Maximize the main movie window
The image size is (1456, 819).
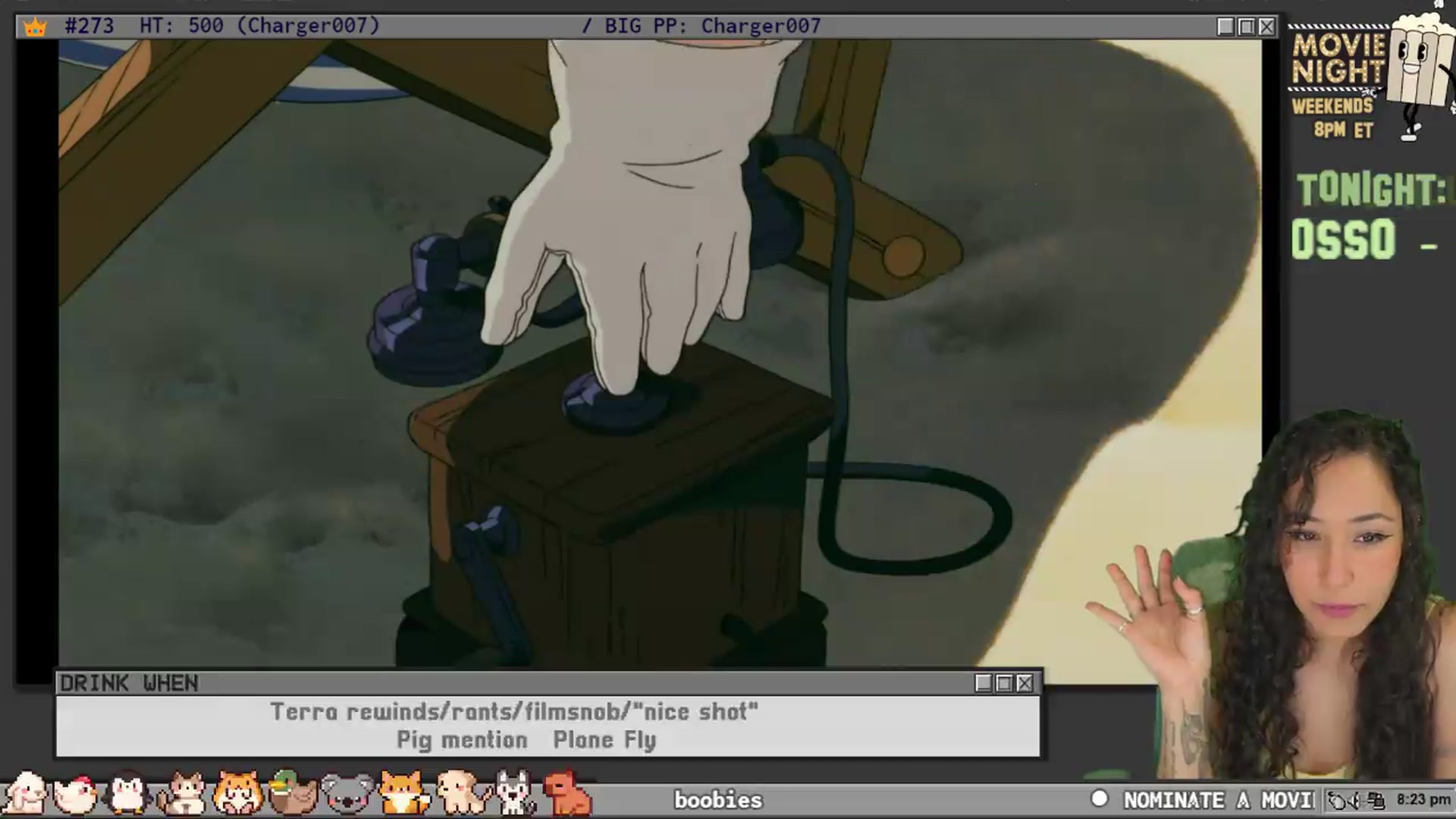[1246, 27]
